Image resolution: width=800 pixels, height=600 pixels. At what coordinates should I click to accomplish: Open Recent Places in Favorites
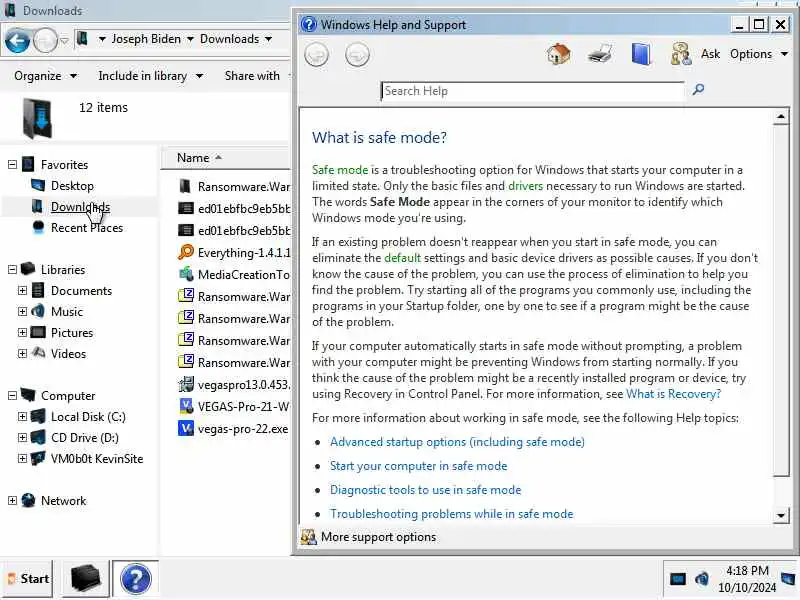[x=87, y=228]
